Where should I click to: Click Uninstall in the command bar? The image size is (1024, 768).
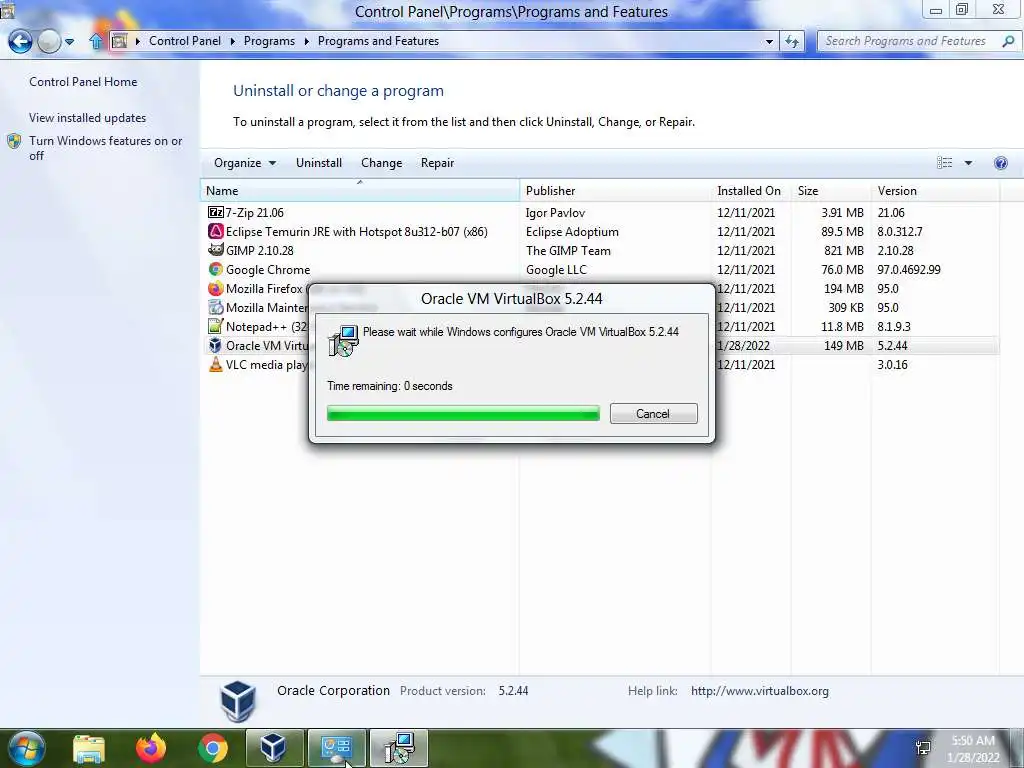319,163
